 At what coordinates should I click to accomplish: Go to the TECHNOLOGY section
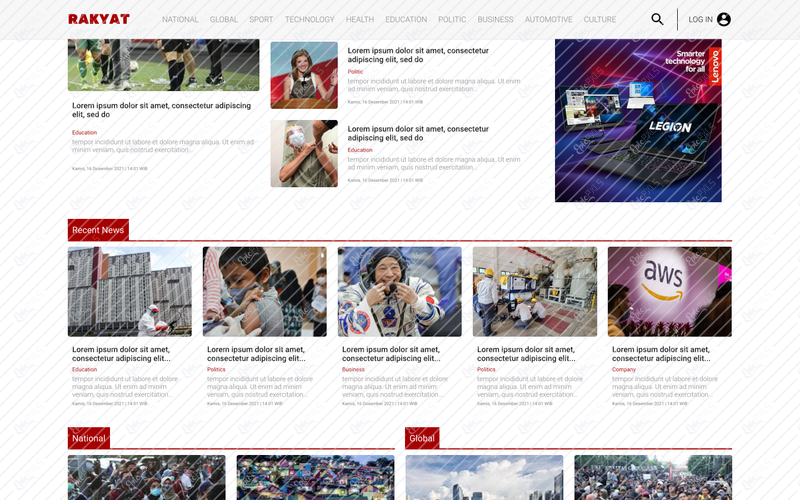(x=310, y=19)
